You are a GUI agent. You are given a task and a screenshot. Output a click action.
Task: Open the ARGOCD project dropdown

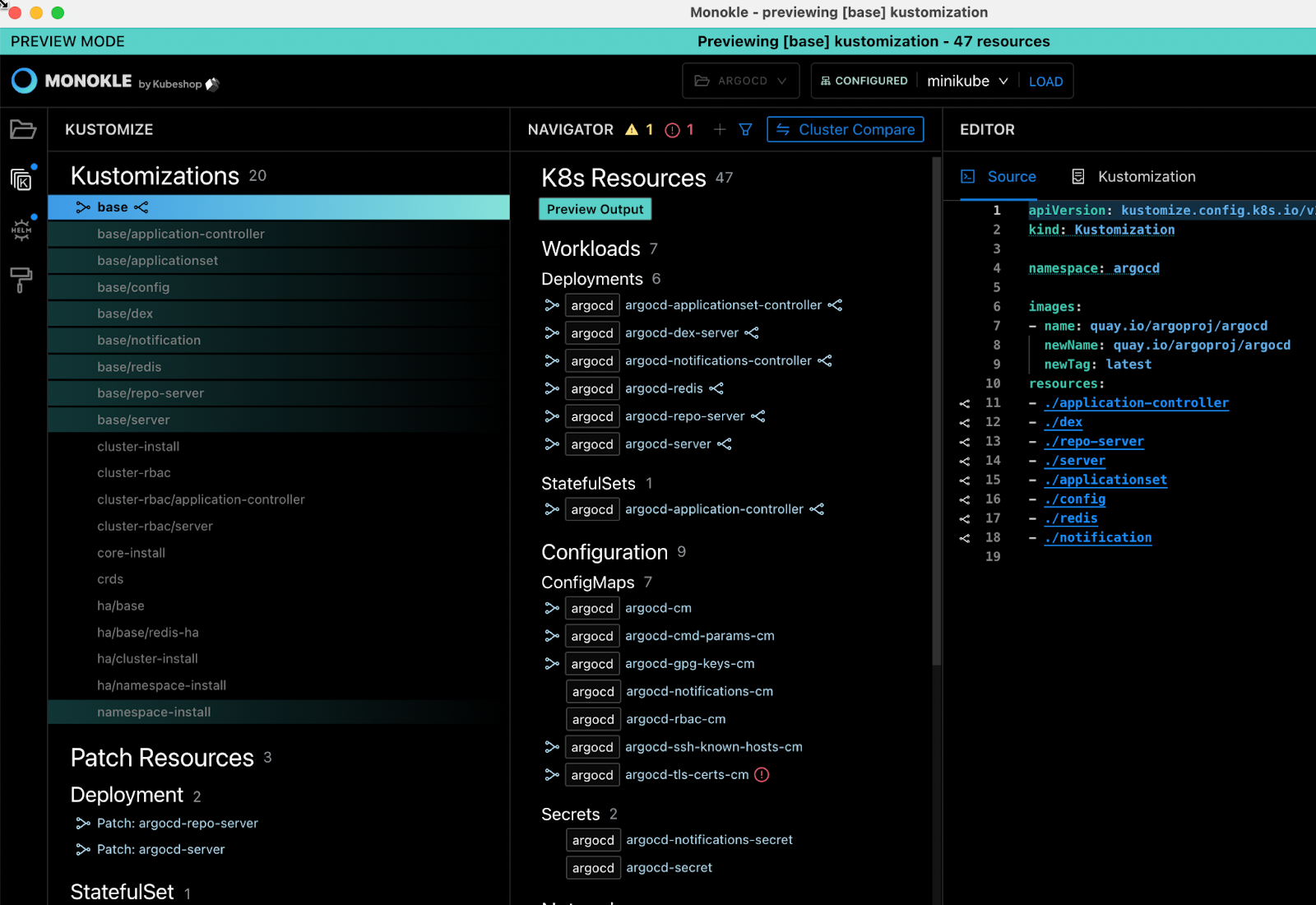coord(740,81)
